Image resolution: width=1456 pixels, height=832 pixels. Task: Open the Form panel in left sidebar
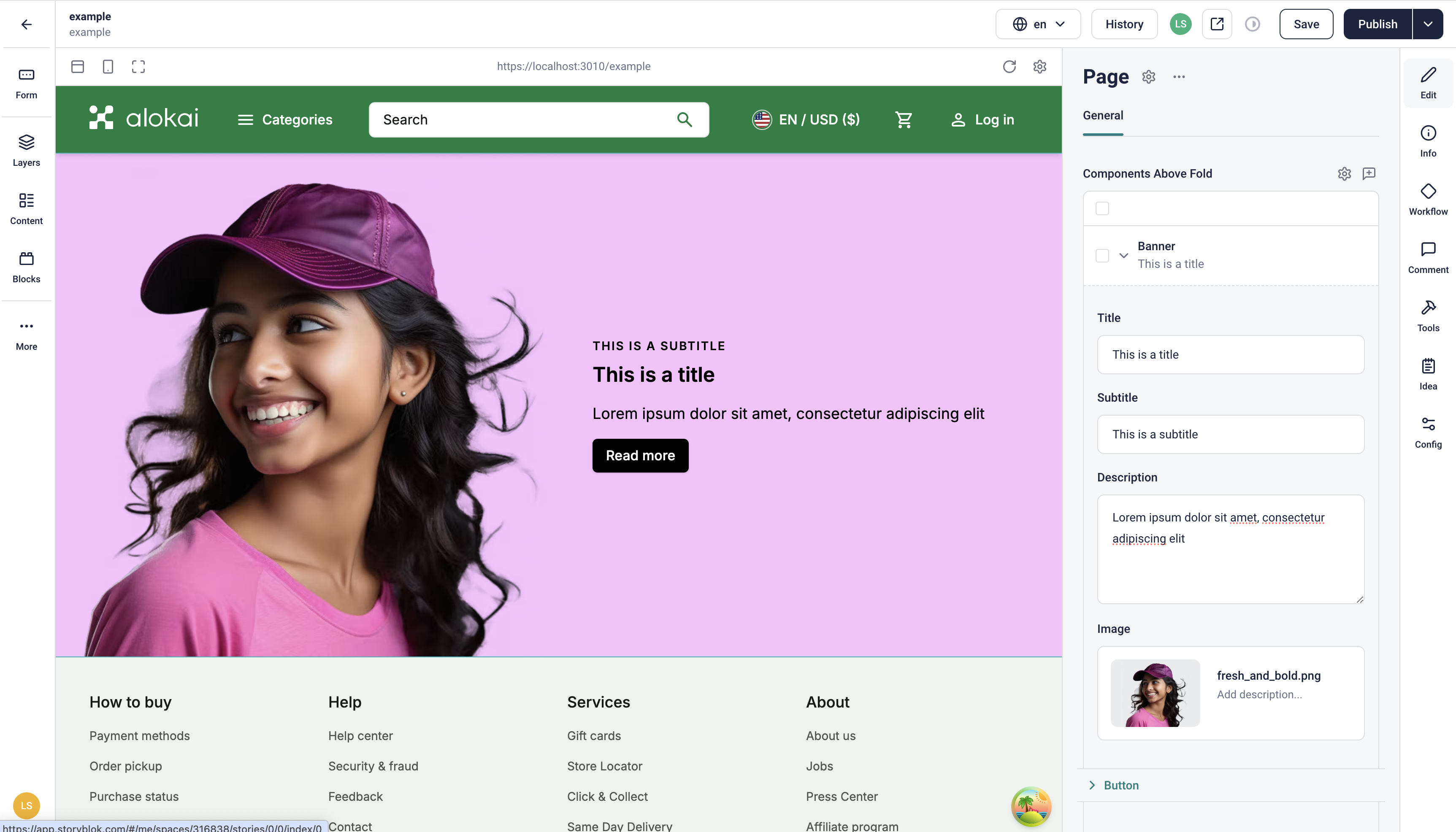pyautogui.click(x=26, y=84)
